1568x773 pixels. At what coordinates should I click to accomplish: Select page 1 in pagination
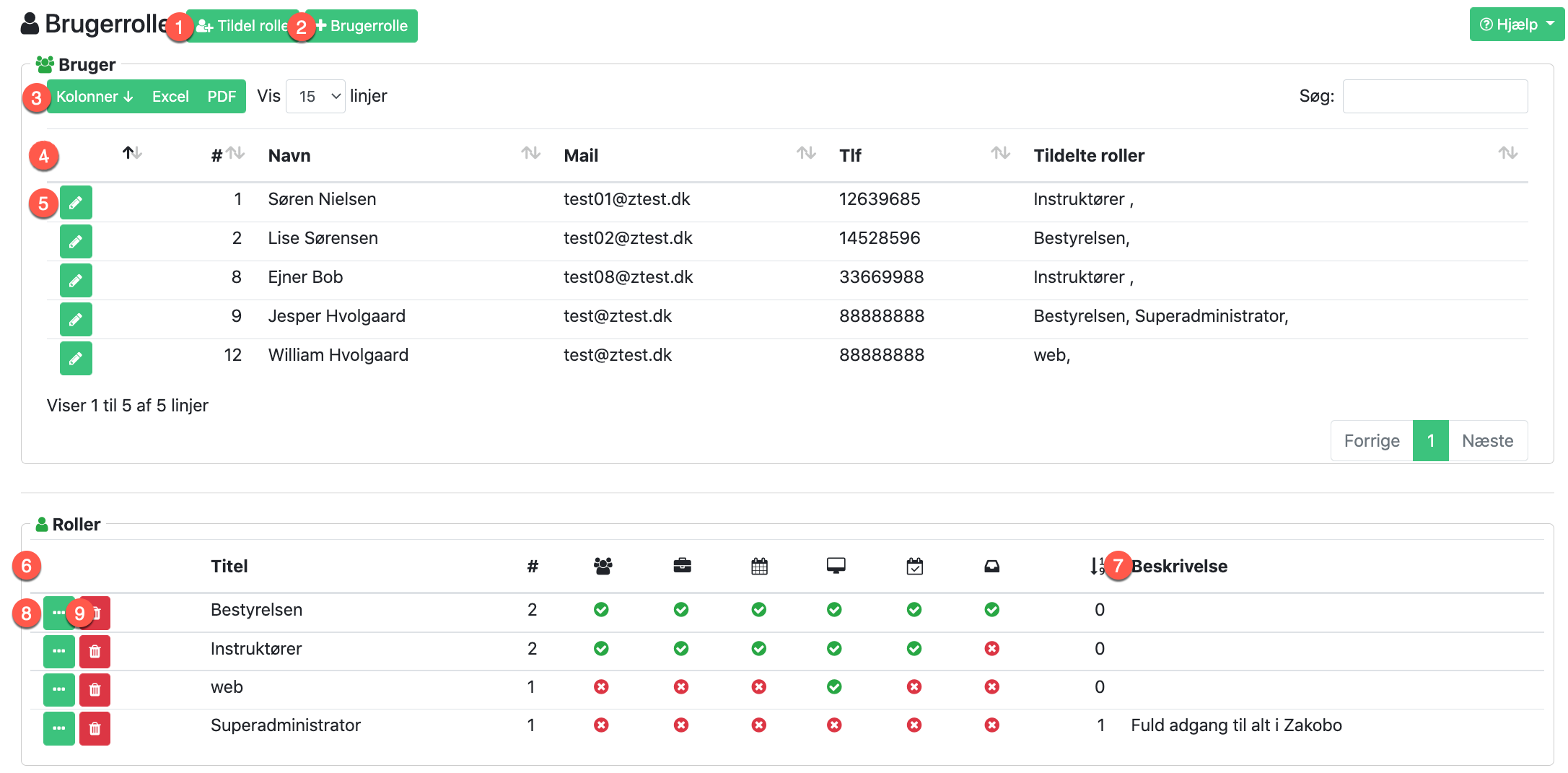(x=1431, y=441)
